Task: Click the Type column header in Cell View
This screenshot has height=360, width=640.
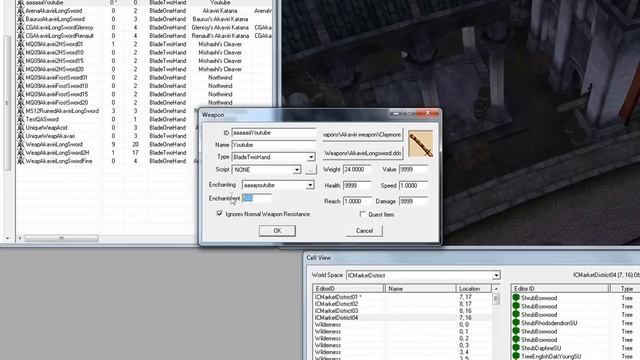Action: 626,289
